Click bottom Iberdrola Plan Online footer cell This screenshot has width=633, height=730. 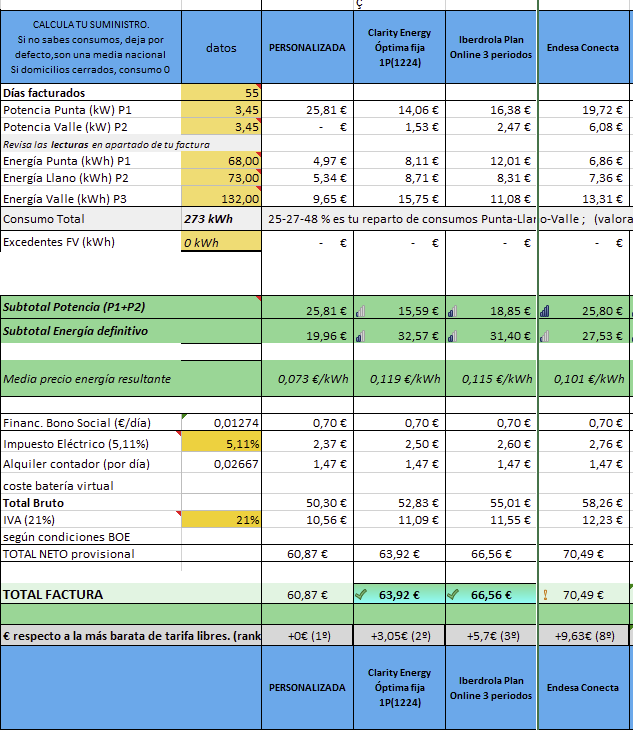point(491,688)
